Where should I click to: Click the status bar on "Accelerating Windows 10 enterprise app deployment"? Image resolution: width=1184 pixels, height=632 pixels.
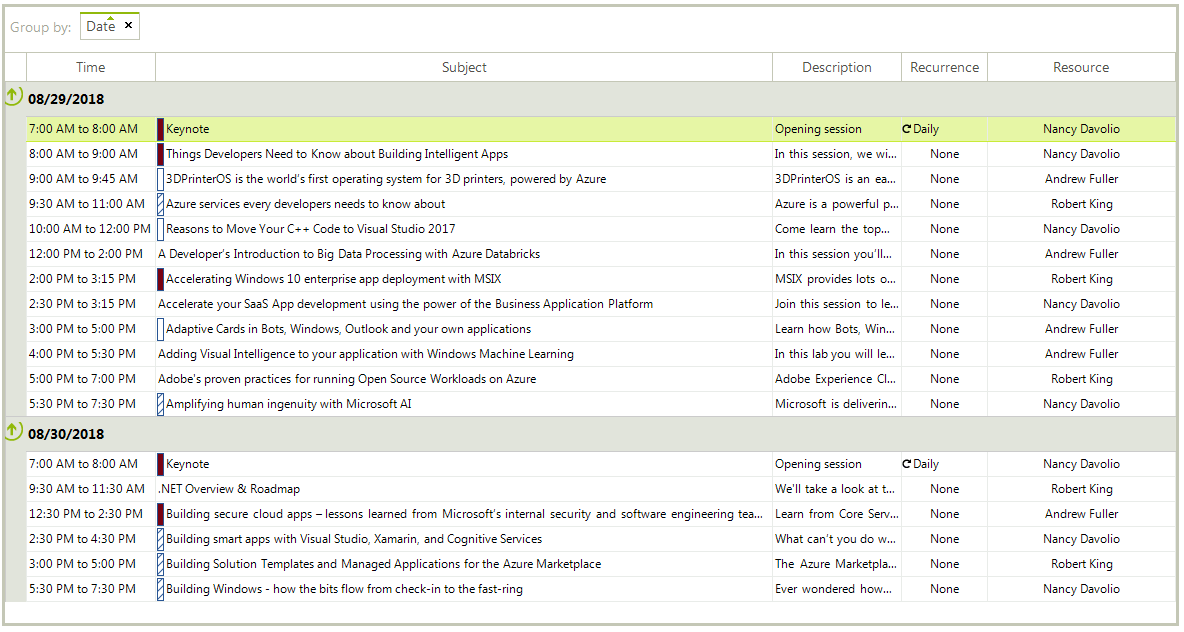point(160,278)
